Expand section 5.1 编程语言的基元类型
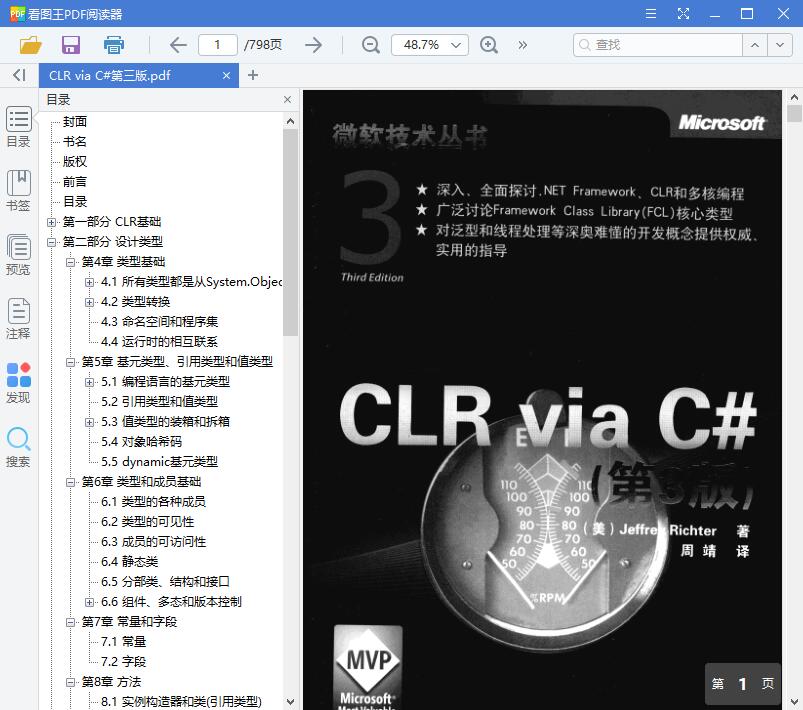Screen dimensions: 803x710 pyautogui.click(x=90, y=382)
